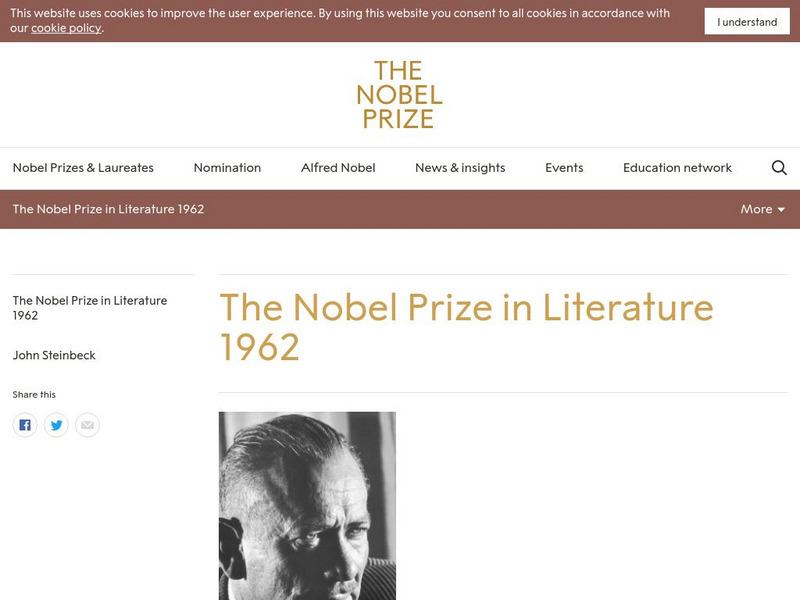The image size is (800, 600).
Task: Open News & insights menu
Action: (460, 168)
